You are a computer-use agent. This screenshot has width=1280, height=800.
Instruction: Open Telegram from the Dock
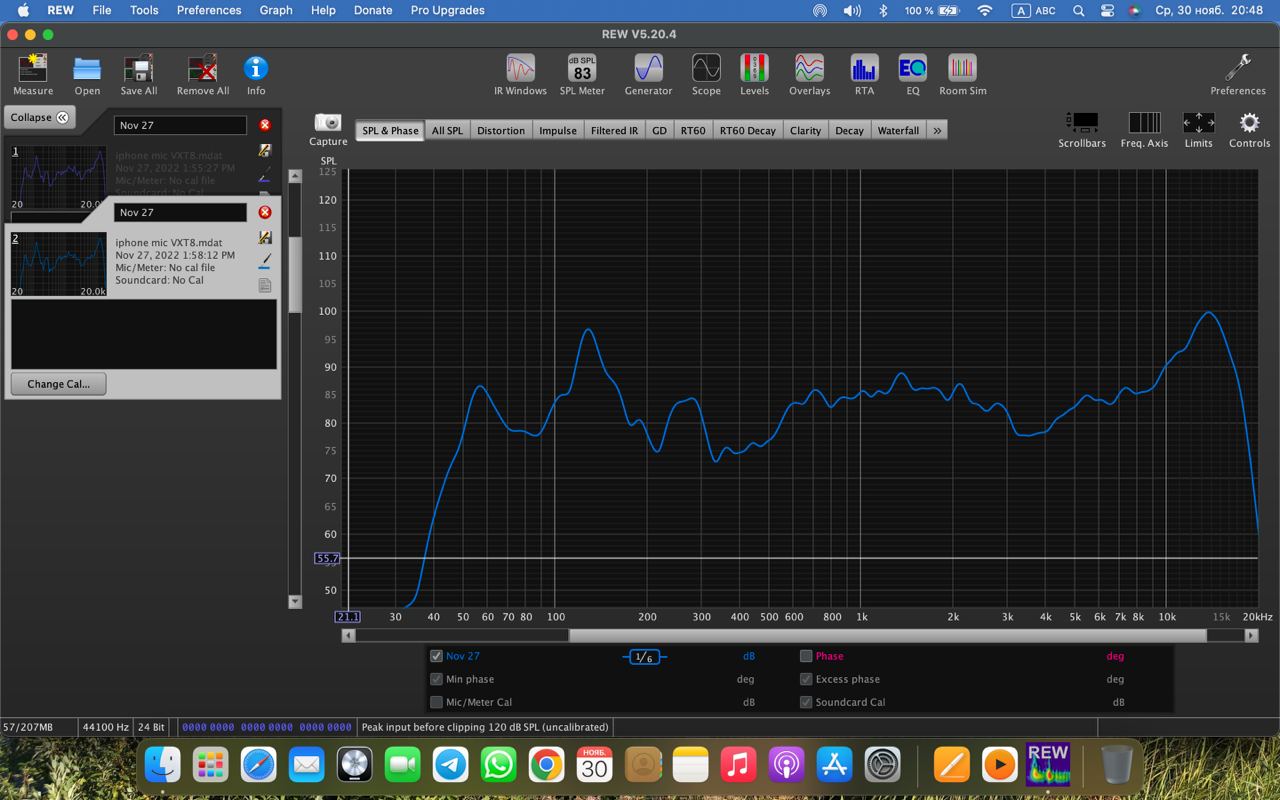click(x=451, y=765)
